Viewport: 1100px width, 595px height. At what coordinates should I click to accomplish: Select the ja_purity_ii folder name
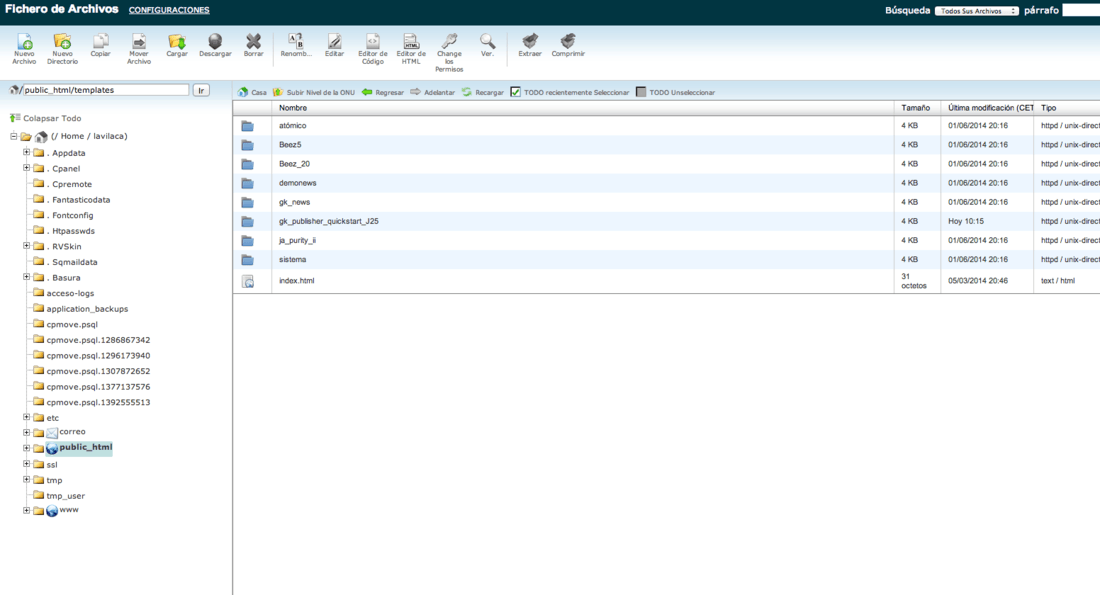[x=297, y=241]
